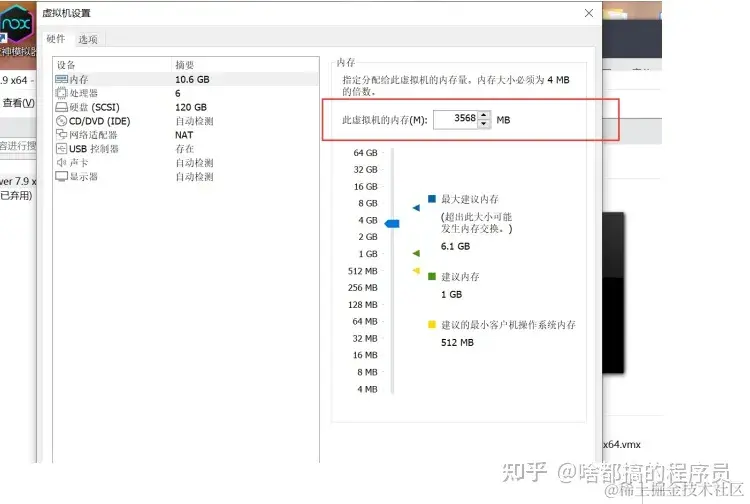Screen dimensions: 750x504
Task: Click the yellow minimum guest memory marker
Action: tap(416, 271)
